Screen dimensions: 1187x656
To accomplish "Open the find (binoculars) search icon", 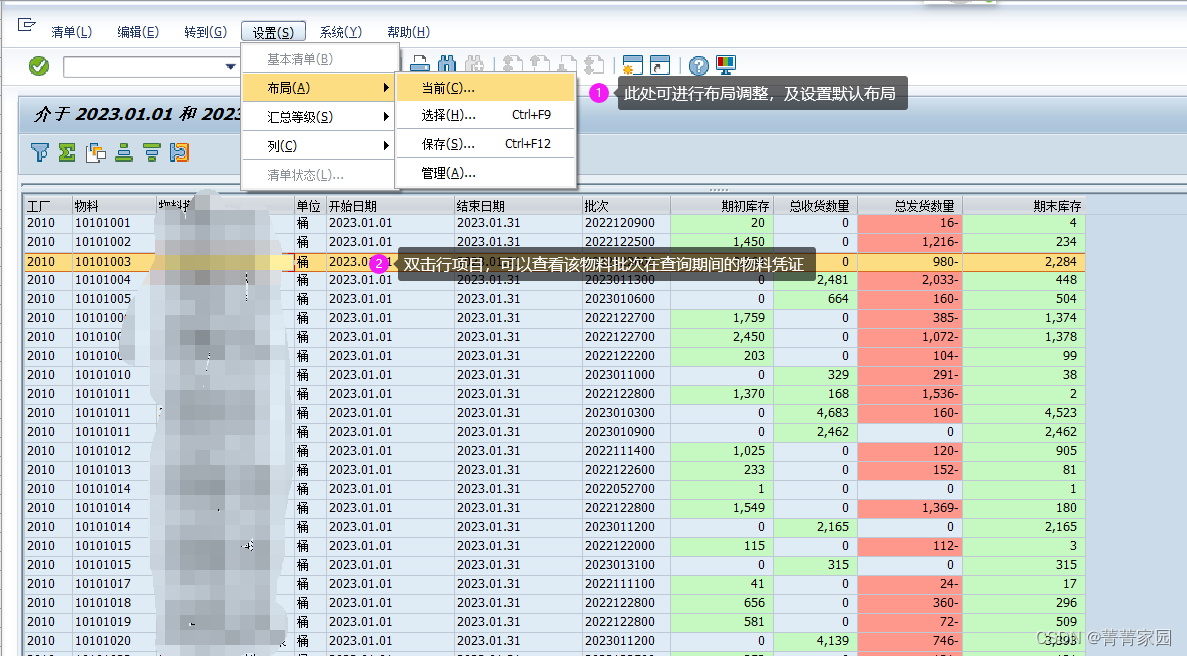I will [x=446, y=65].
